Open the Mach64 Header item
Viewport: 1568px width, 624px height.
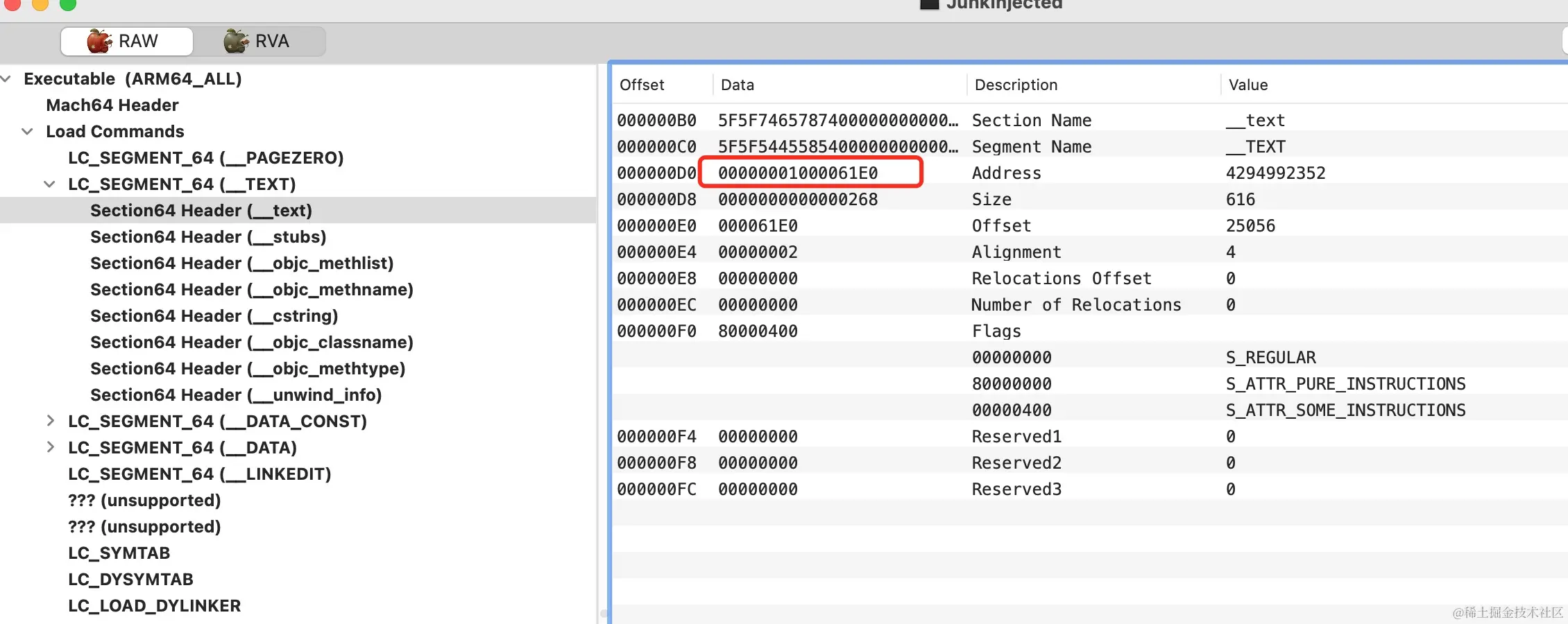click(x=112, y=105)
